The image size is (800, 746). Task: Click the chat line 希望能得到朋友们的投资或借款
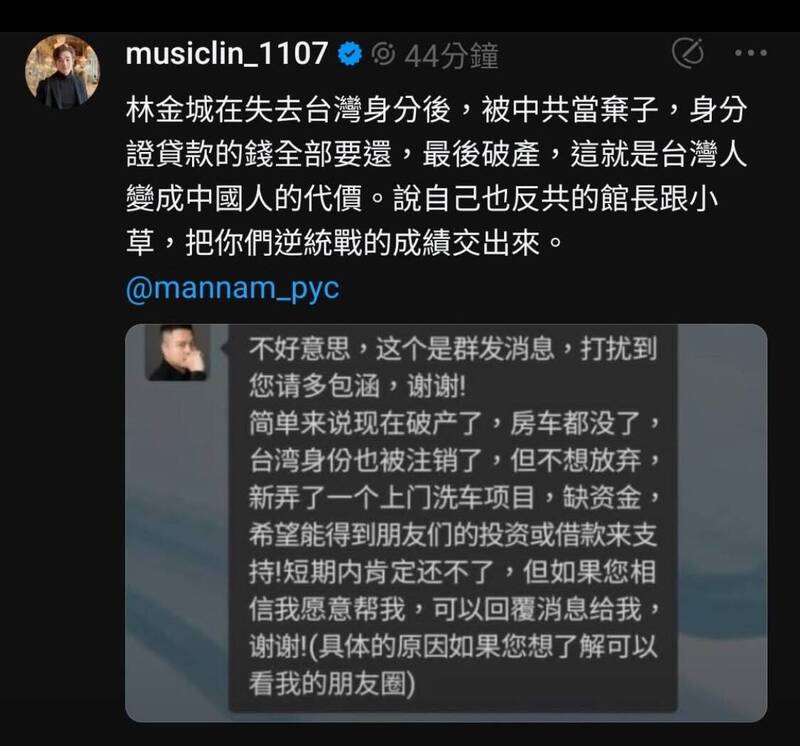453,535
